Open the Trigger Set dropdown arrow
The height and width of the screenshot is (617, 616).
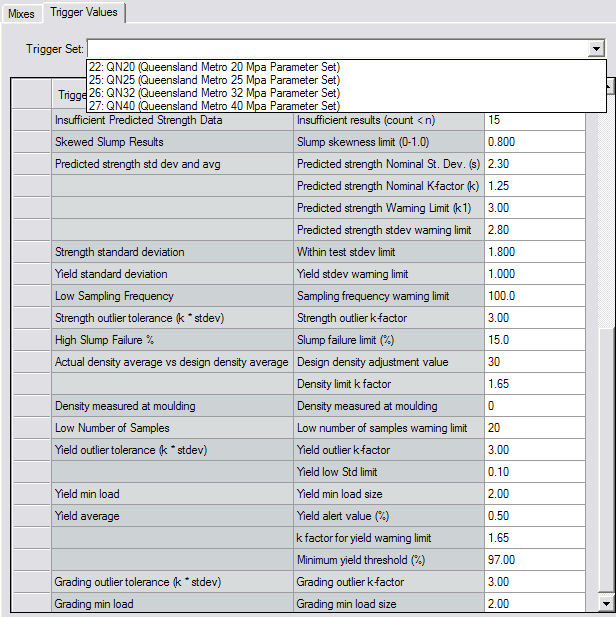click(596, 48)
